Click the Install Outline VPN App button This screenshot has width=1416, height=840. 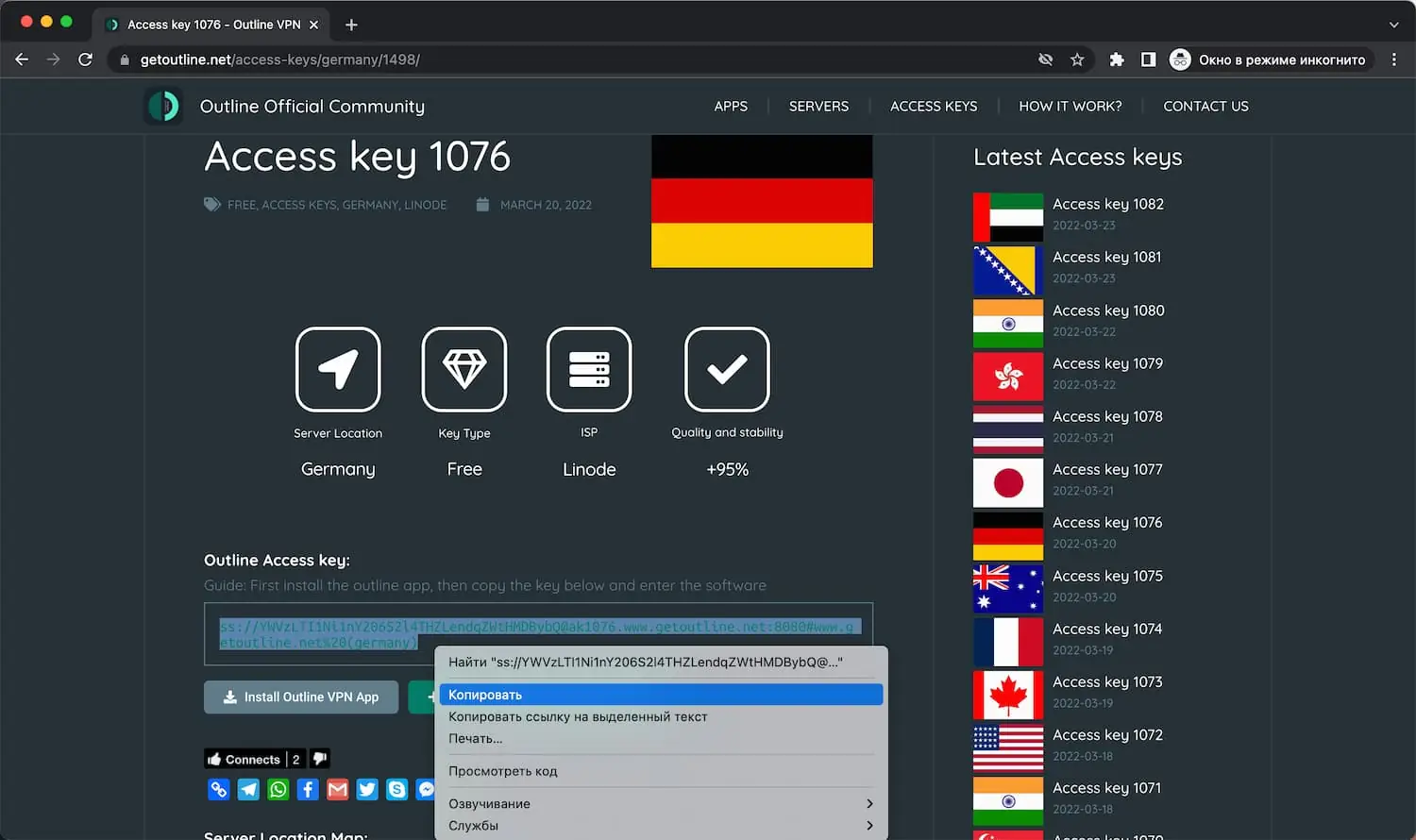[301, 697]
